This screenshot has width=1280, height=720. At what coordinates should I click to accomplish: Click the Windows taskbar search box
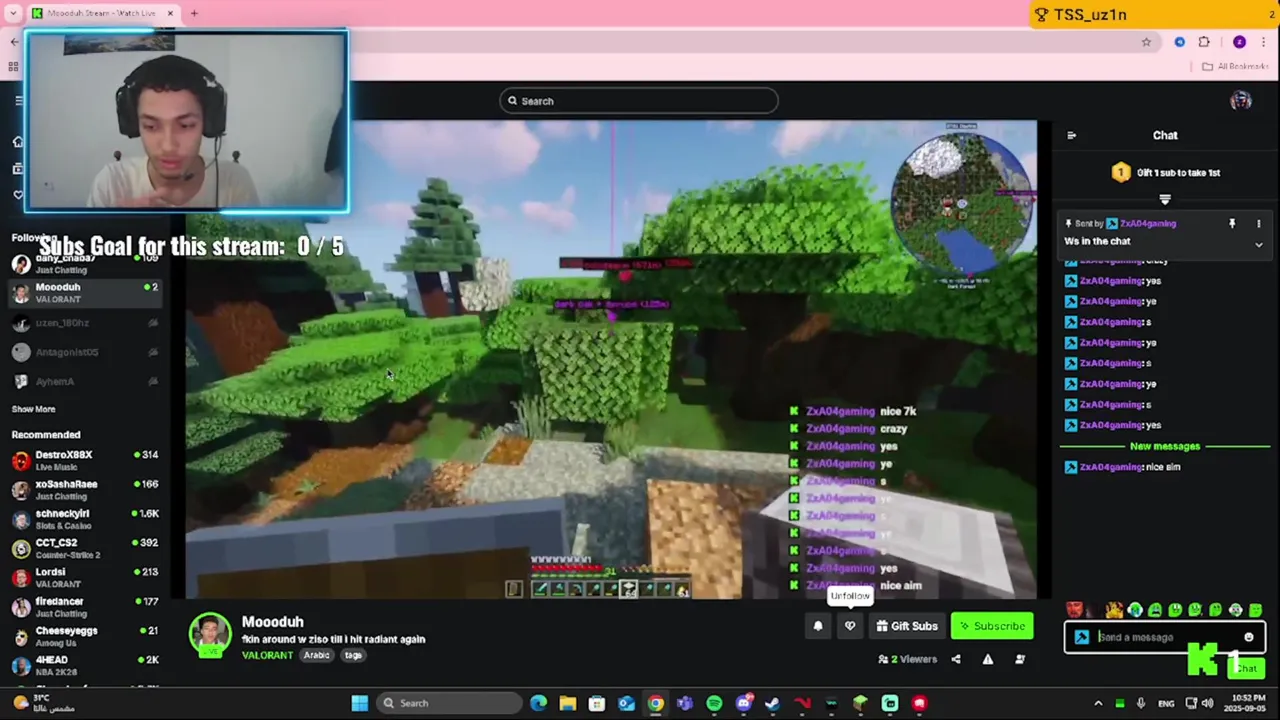447,703
